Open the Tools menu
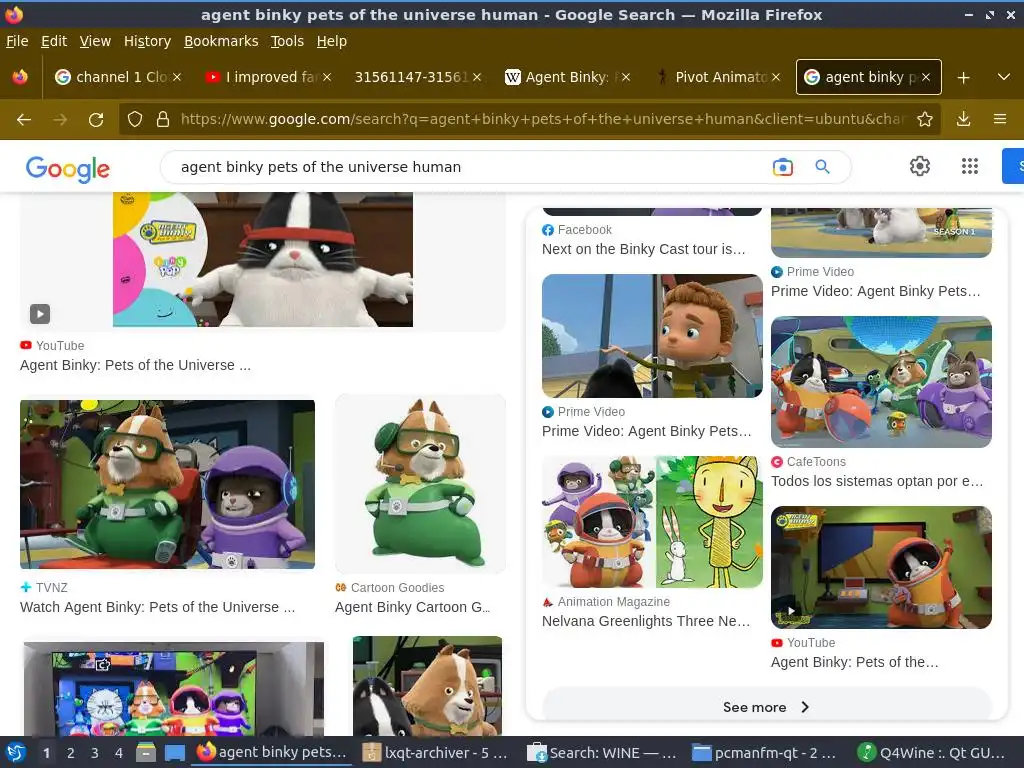This screenshot has width=1024, height=768. (x=287, y=41)
